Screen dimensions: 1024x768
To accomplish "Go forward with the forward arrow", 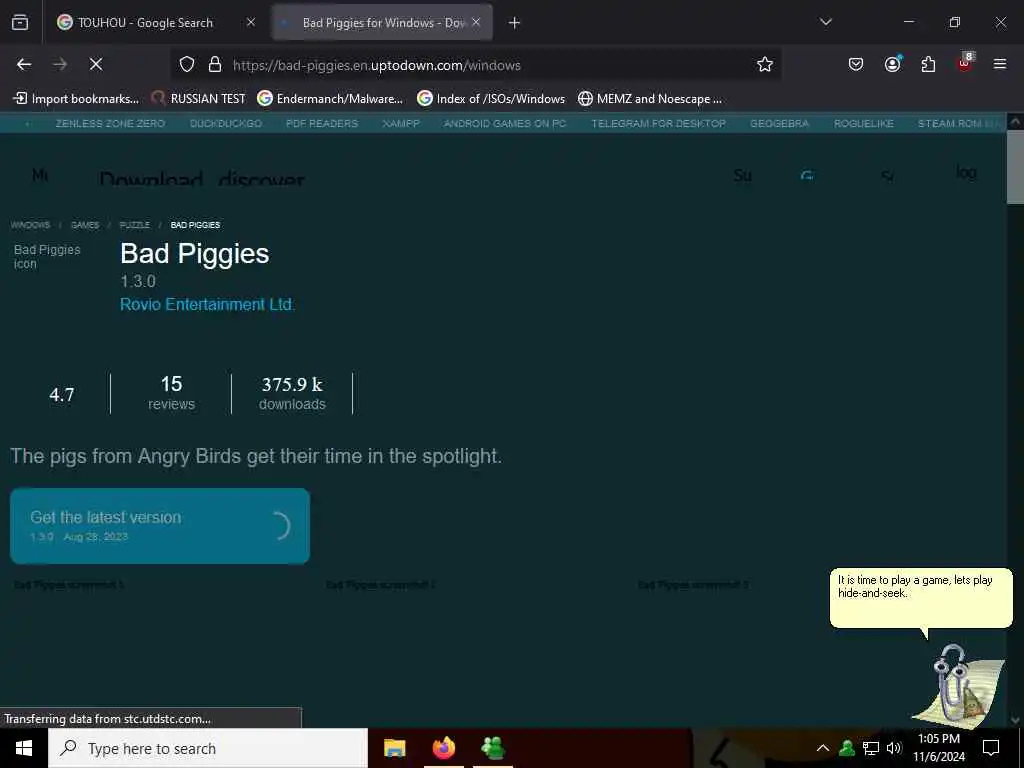I will tap(60, 65).
